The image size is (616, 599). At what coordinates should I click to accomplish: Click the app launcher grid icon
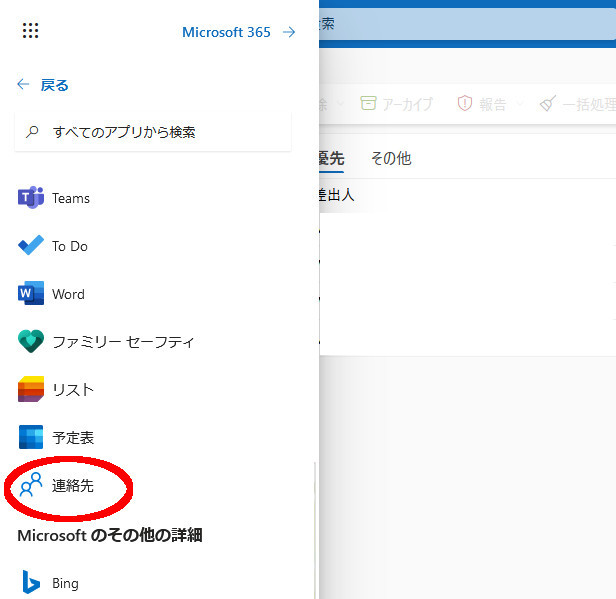coord(30,32)
